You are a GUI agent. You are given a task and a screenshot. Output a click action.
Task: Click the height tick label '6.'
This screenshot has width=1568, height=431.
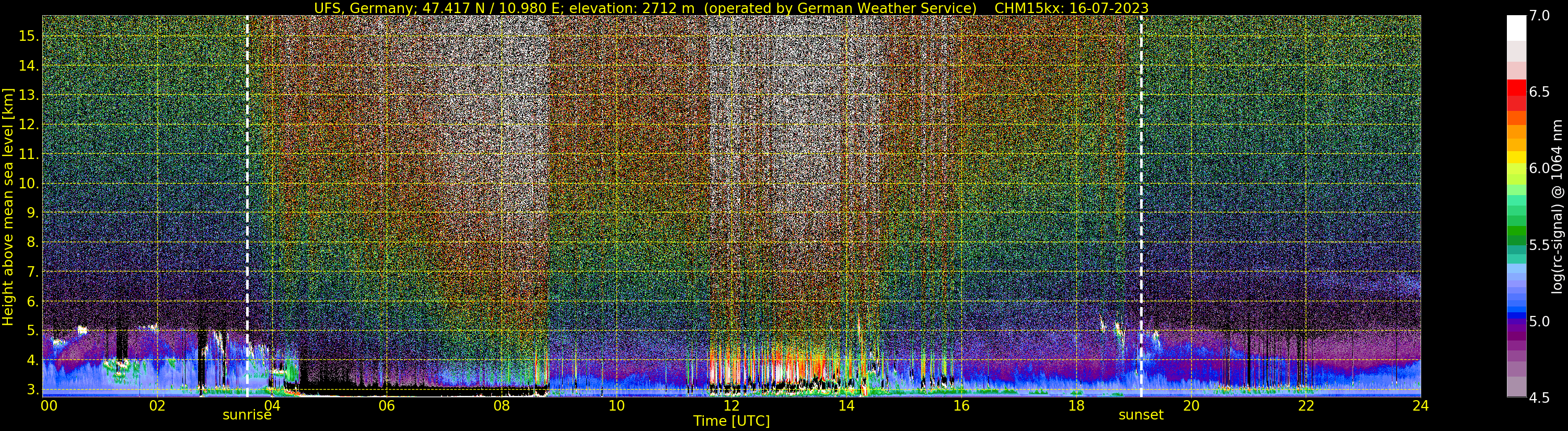coord(32,301)
